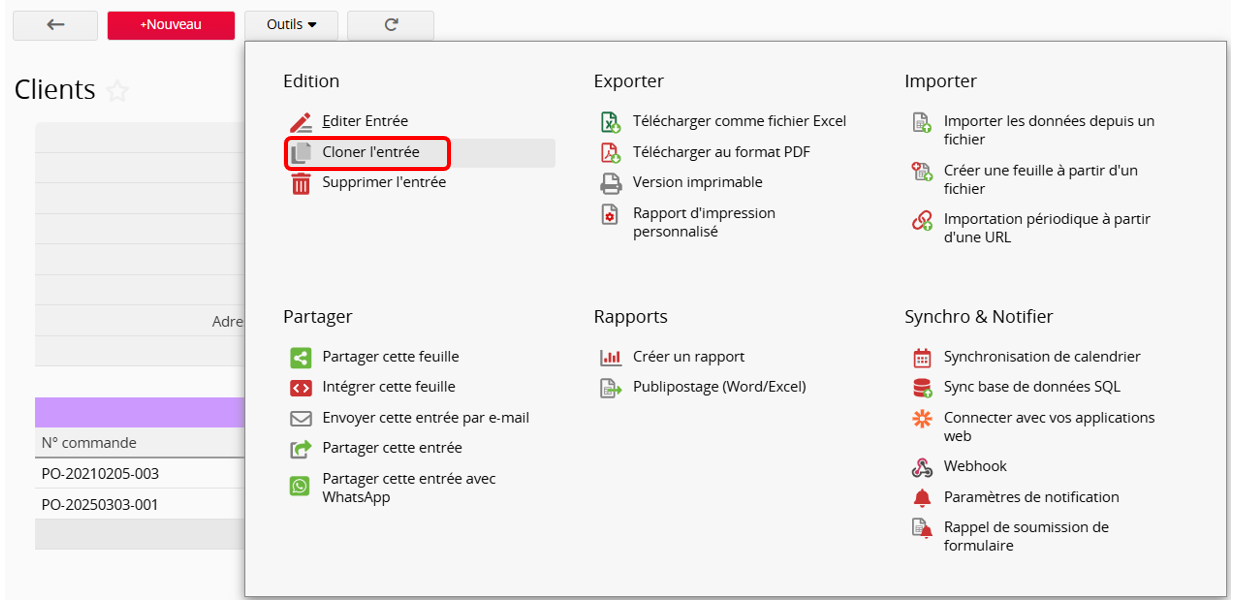This screenshot has width=1234, height=604.
Task: Click the refresh button in toolbar
Action: (x=391, y=25)
